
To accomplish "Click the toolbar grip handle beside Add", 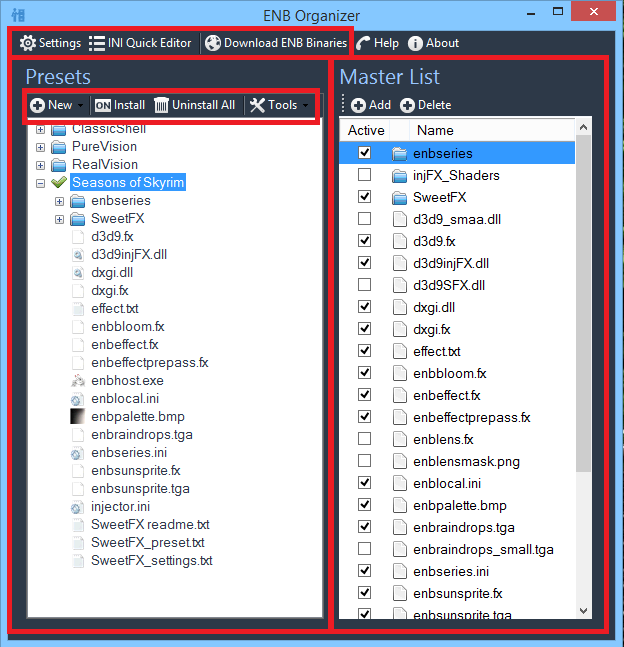I will coord(343,104).
